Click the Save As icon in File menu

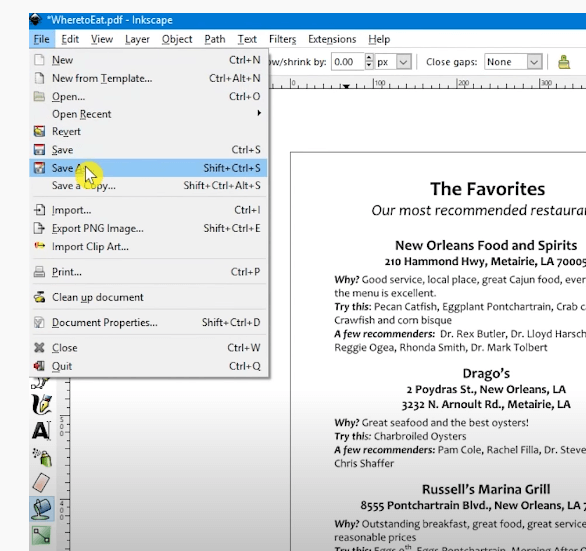[39, 168]
